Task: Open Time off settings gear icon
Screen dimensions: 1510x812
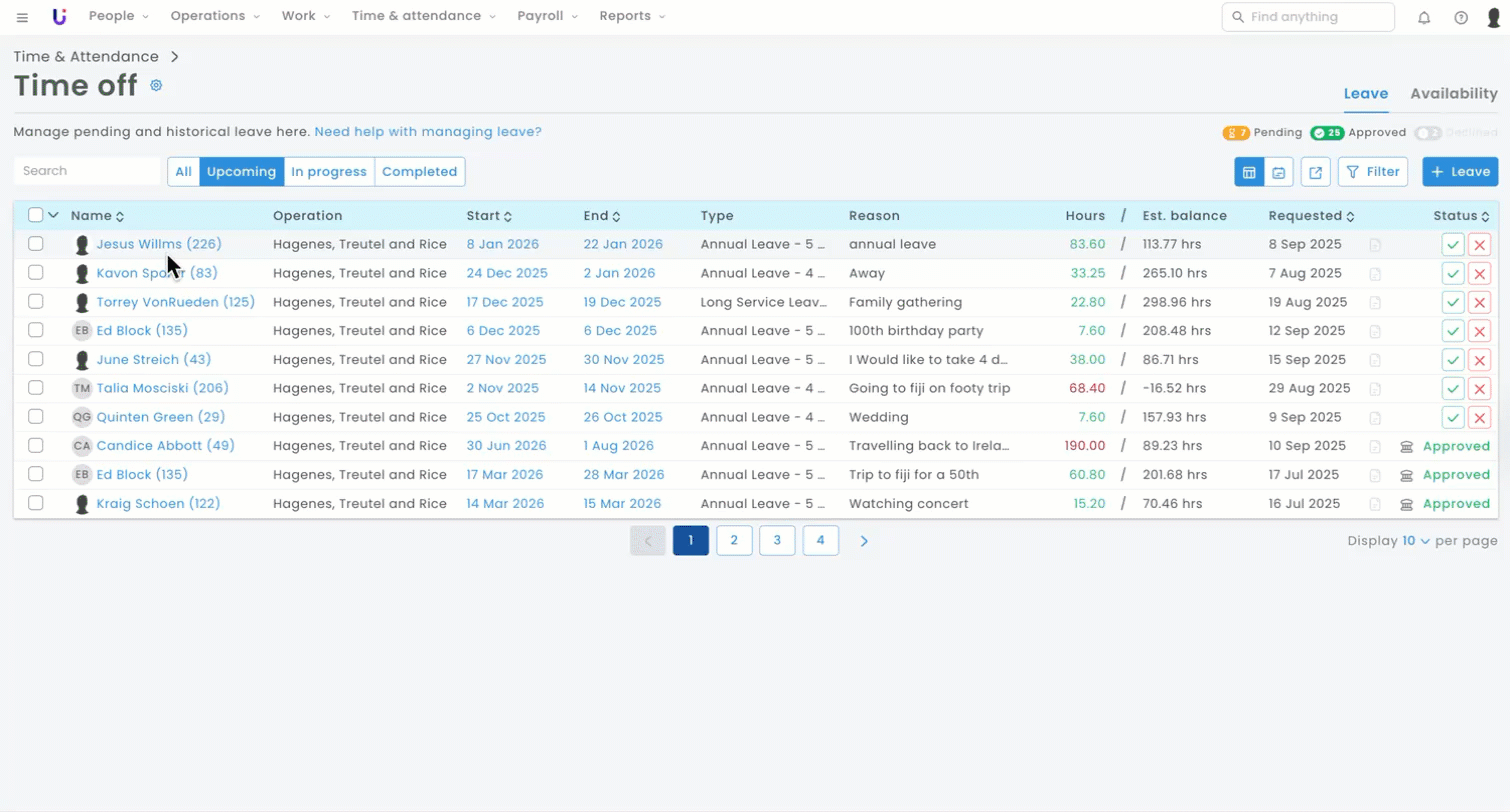Action: tap(156, 86)
